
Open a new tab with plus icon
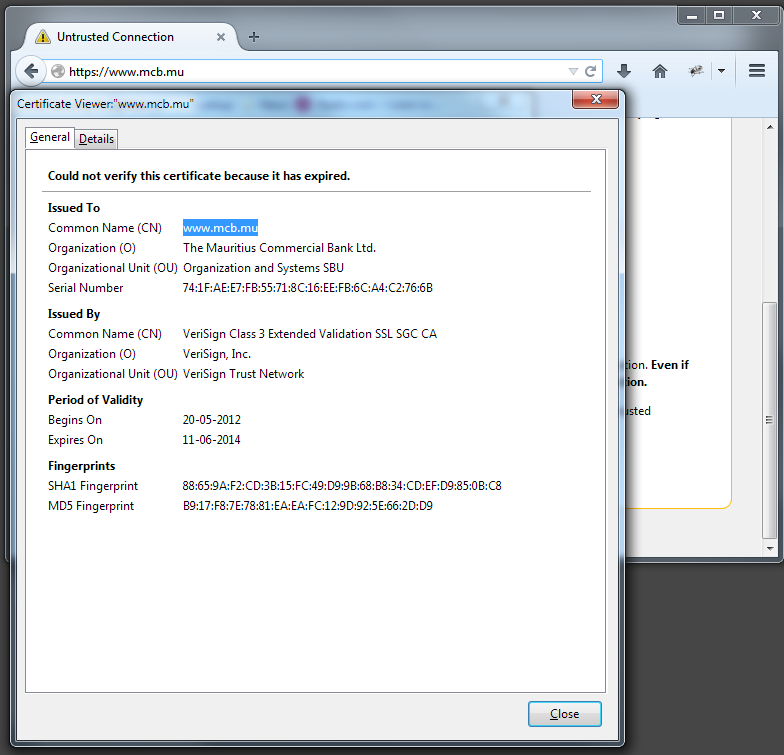point(254,37)
